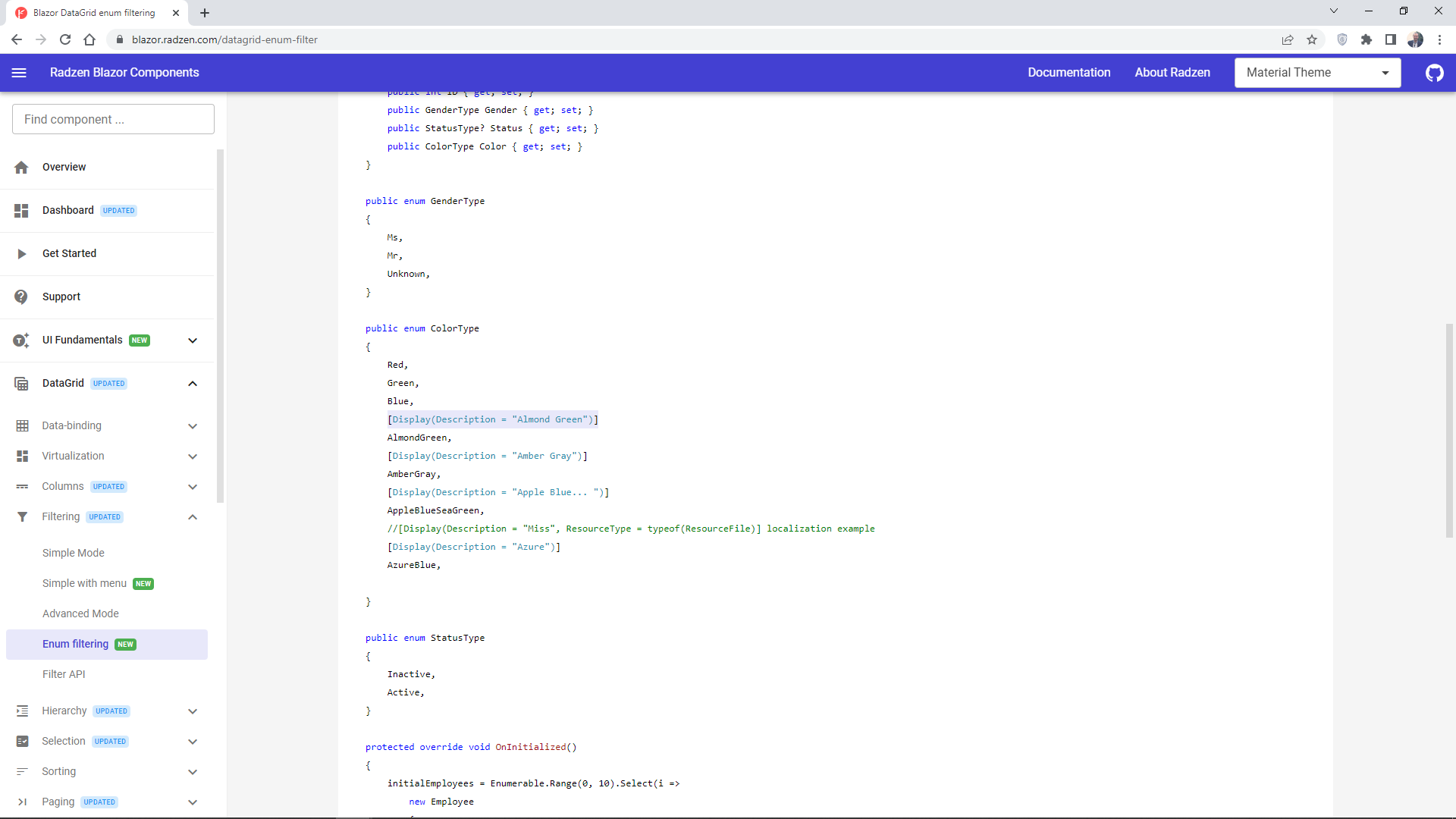Collapse the DataGrid section
Image resolution: width=1456 pixels, height=819 pixels.
coord(193,383)
